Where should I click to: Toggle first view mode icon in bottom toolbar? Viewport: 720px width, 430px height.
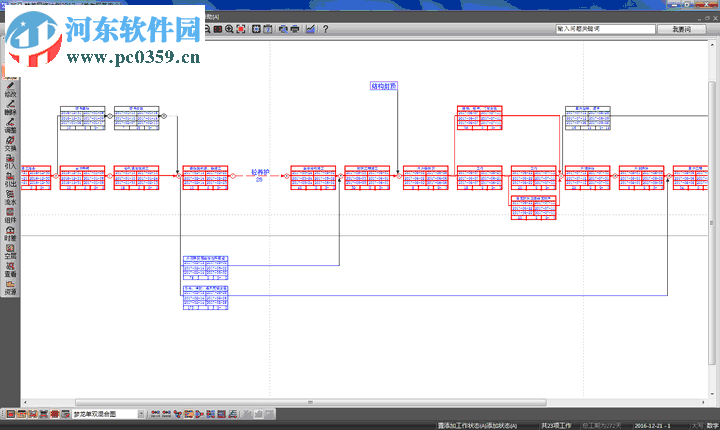pyautogui.click(x=11, y=414)
